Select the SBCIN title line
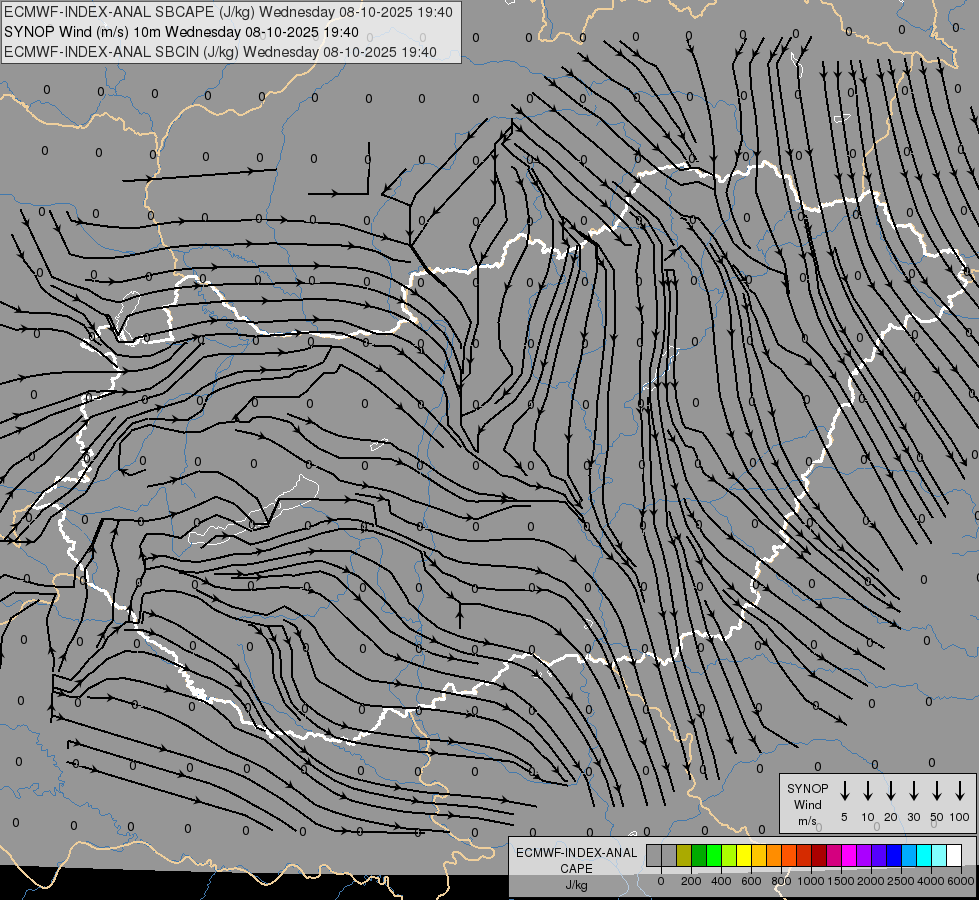This screenshot has width=979, height=900. tap(221, 52)
